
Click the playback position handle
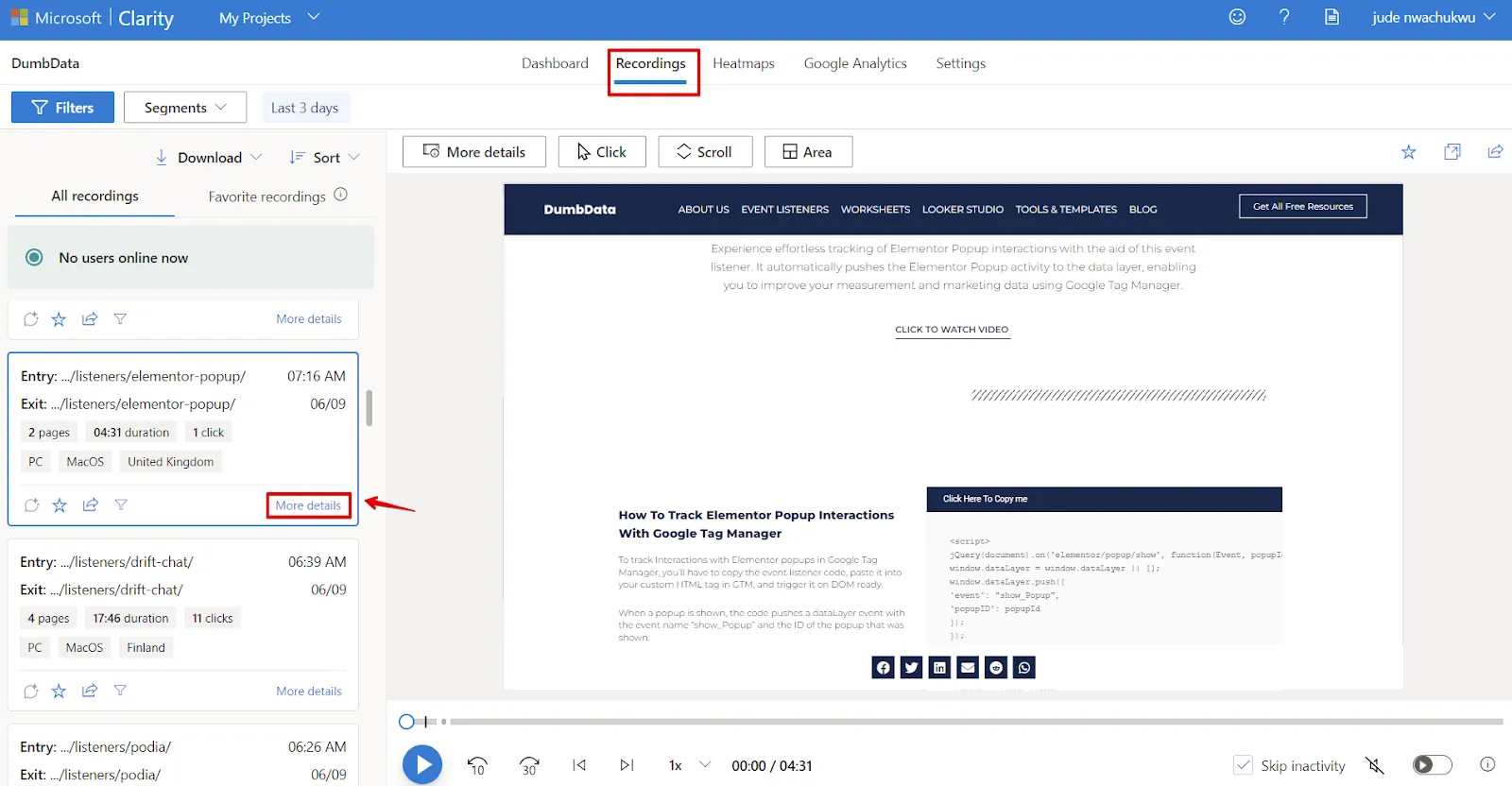tap(406, 722)
